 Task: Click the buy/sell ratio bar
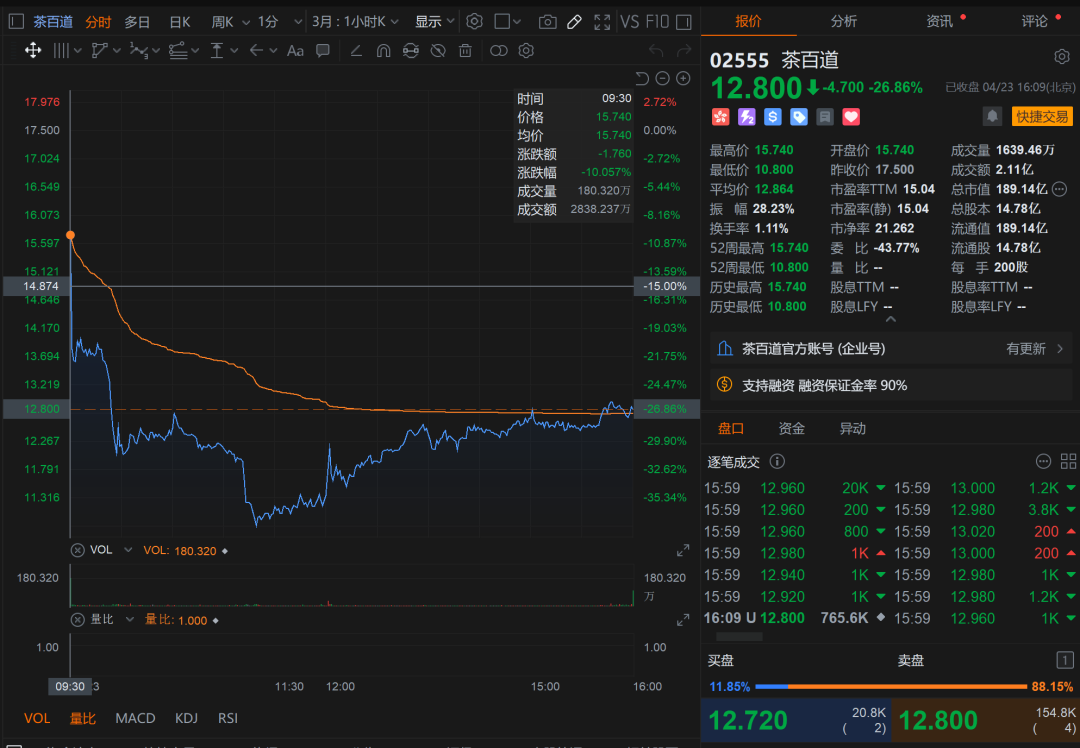[891, 686]
